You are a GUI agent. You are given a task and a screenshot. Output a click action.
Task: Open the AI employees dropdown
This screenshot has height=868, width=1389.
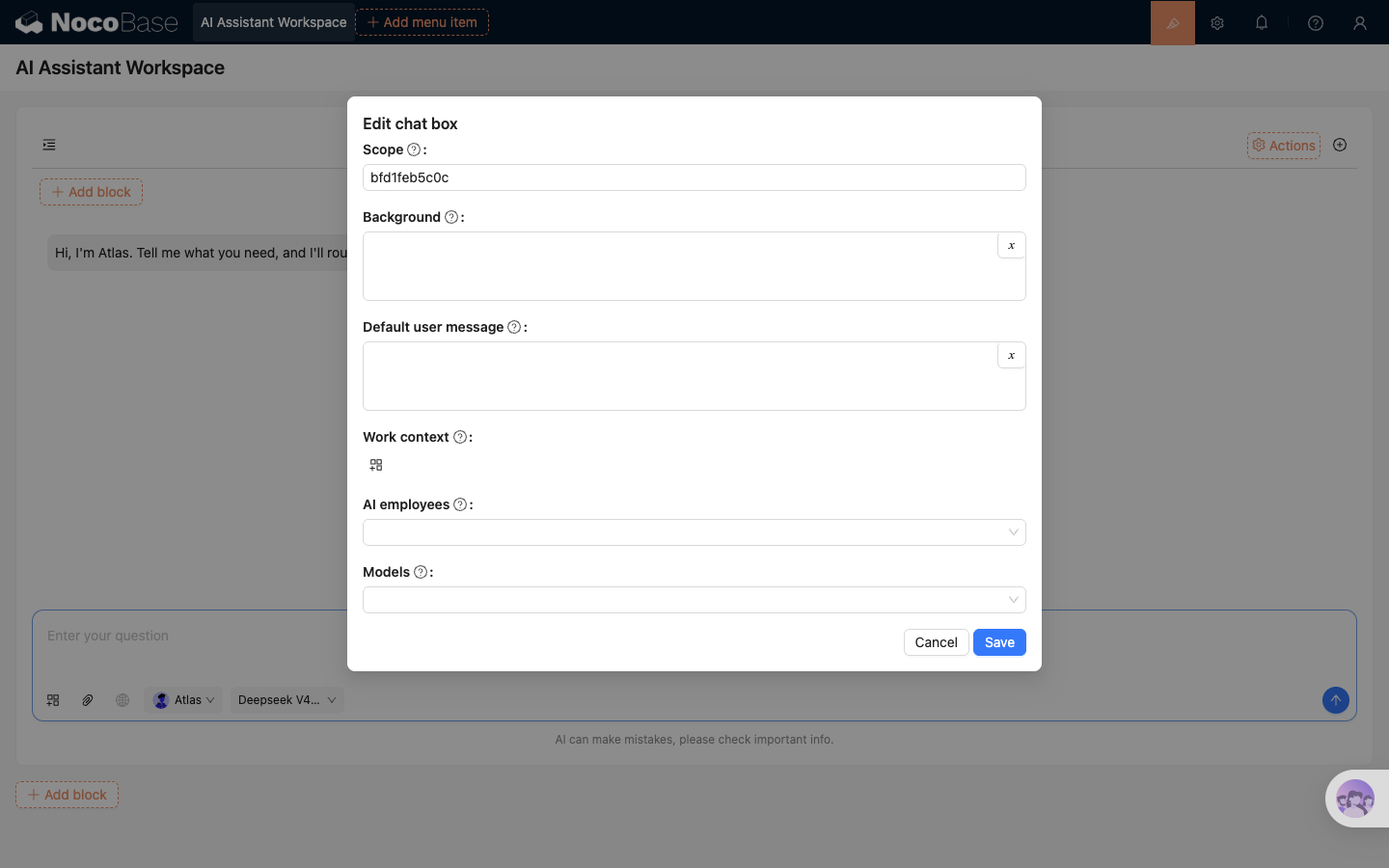(x=694, y=532)
